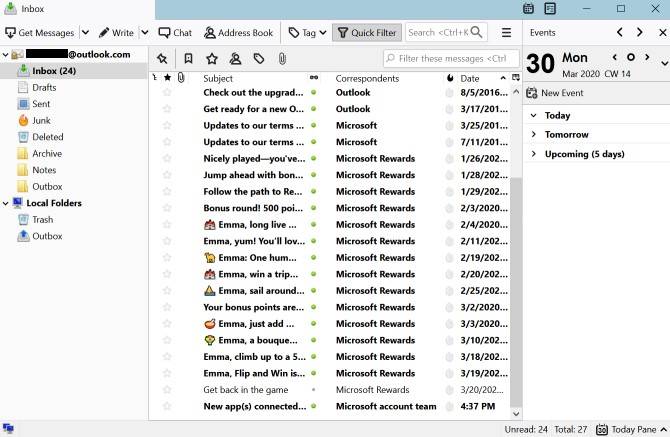Filter to show only tagged messages
Image resolution: width=670 pixels, height=437 pixels.
pyautogui.click(x=259, y=59)
